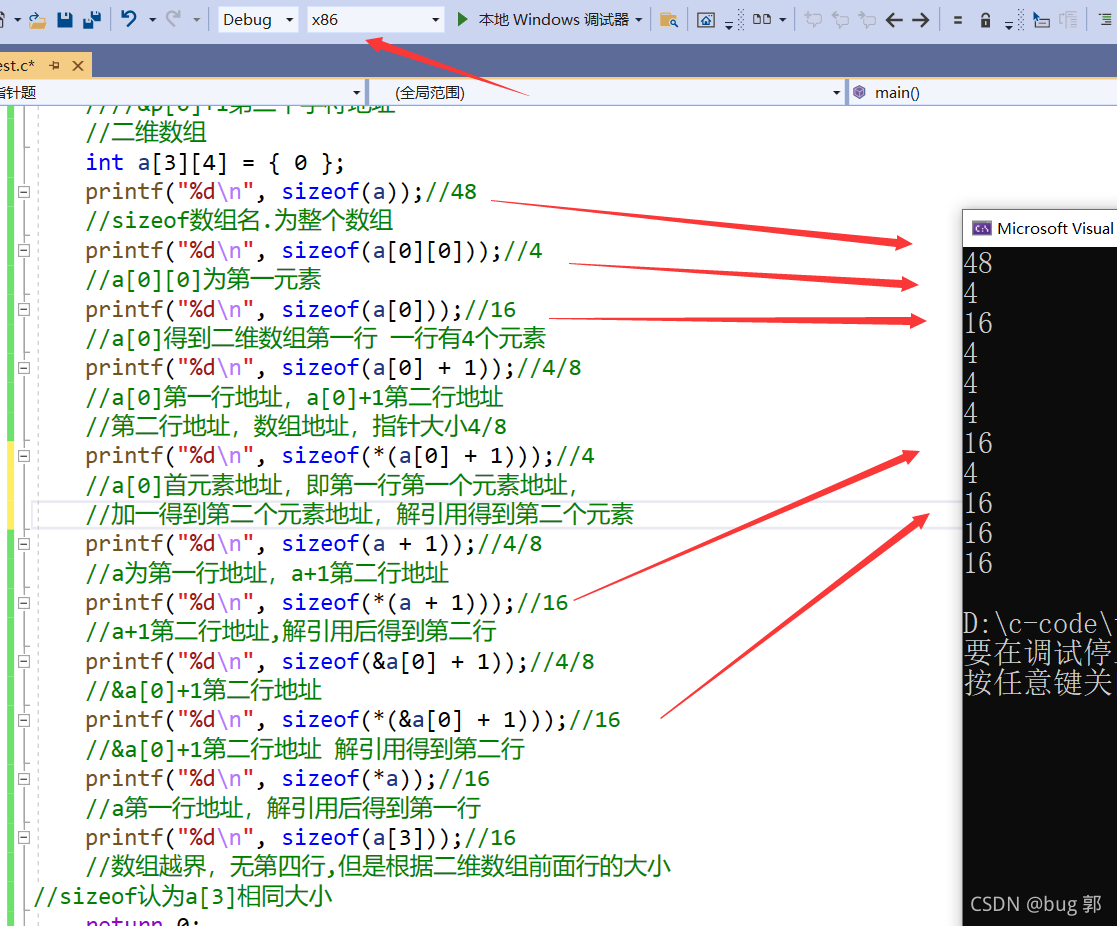Click the '//sizeof认为a[3]相同大小' comment

[182, 896]
